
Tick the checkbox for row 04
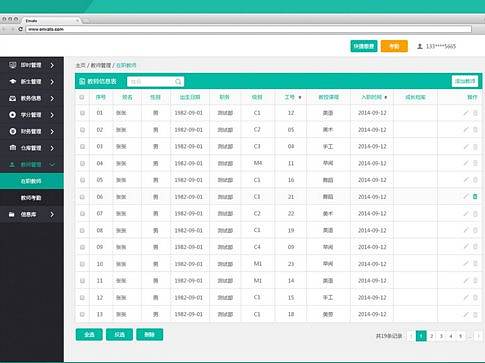82,163
